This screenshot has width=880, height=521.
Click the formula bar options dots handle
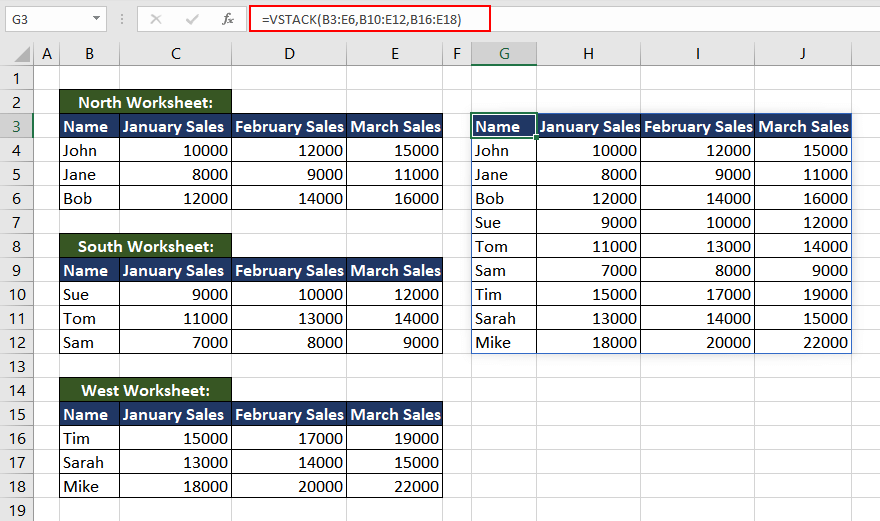pyautogui.click(x=122, y=20)
